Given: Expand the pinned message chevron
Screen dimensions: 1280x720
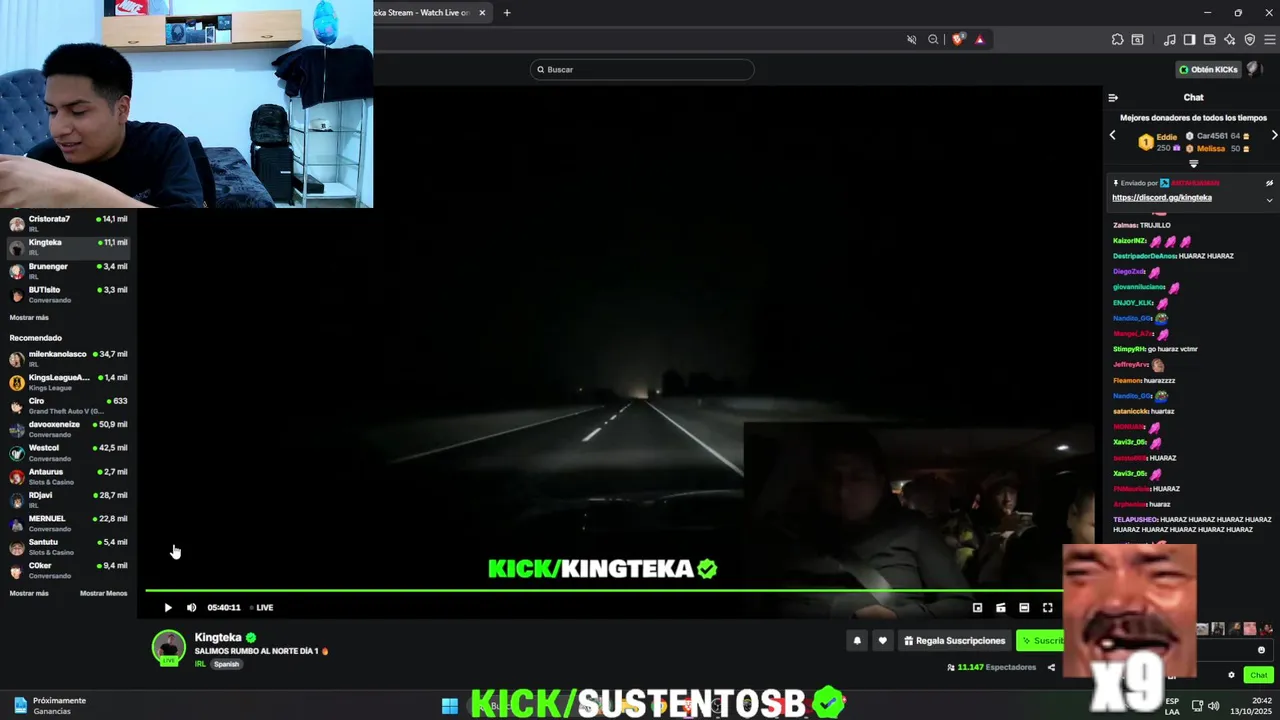Looking at the screenshot, I should point(1269,200).
